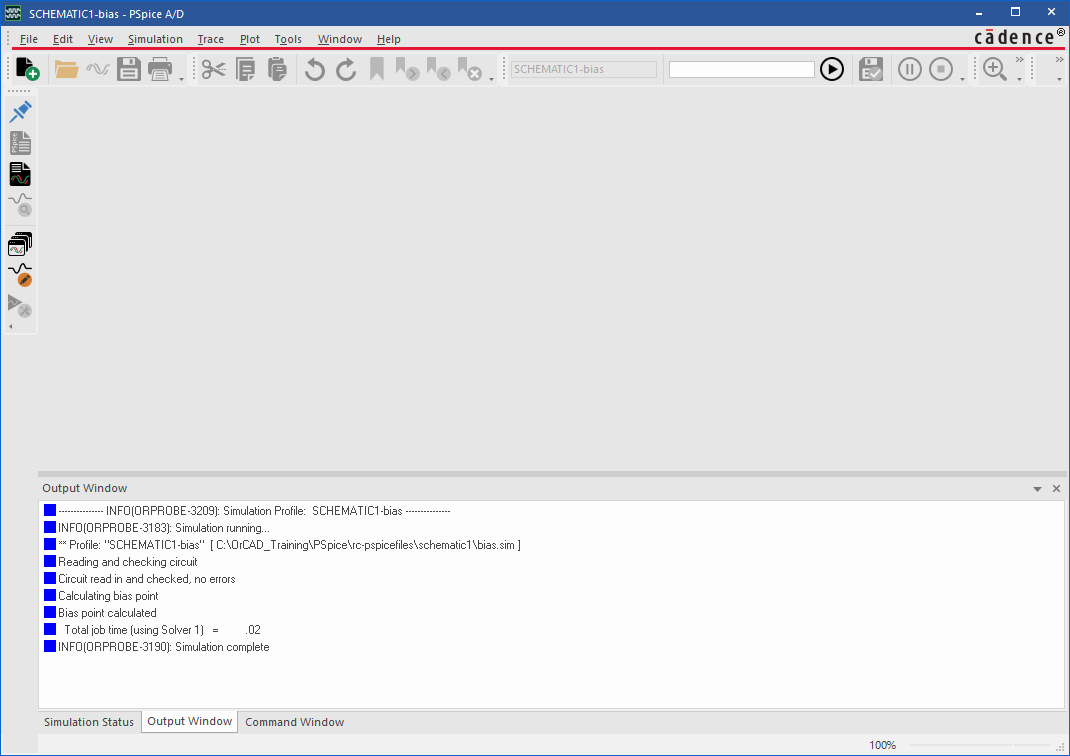Minimize the PSpice A/D window
This screenshot has height=756, width=1070.
[979, 13]
